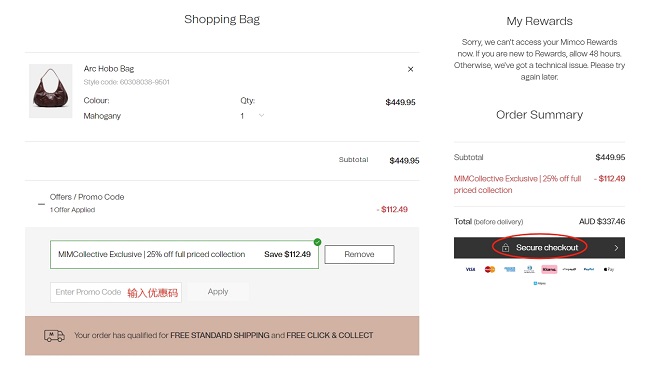Viewport: 650px width, 368px height.
Task: Click the Alipay icon below payment logos
Action: [x=539, y=283]
